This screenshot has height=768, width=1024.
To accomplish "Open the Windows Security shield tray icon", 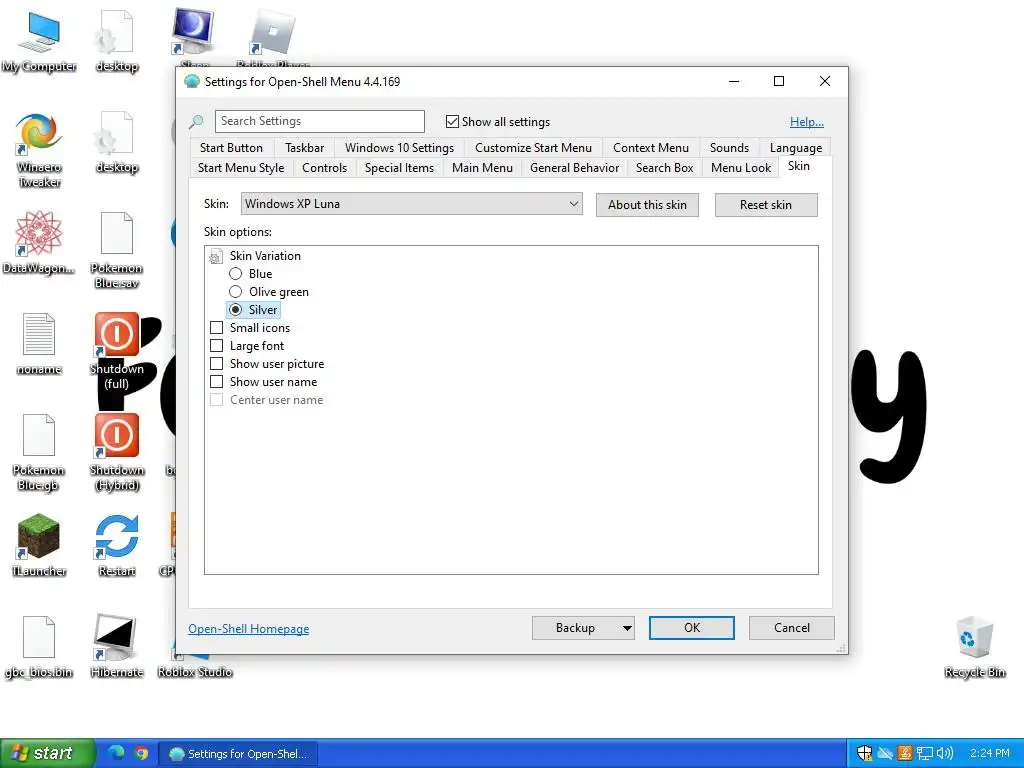I will [865, 753].
